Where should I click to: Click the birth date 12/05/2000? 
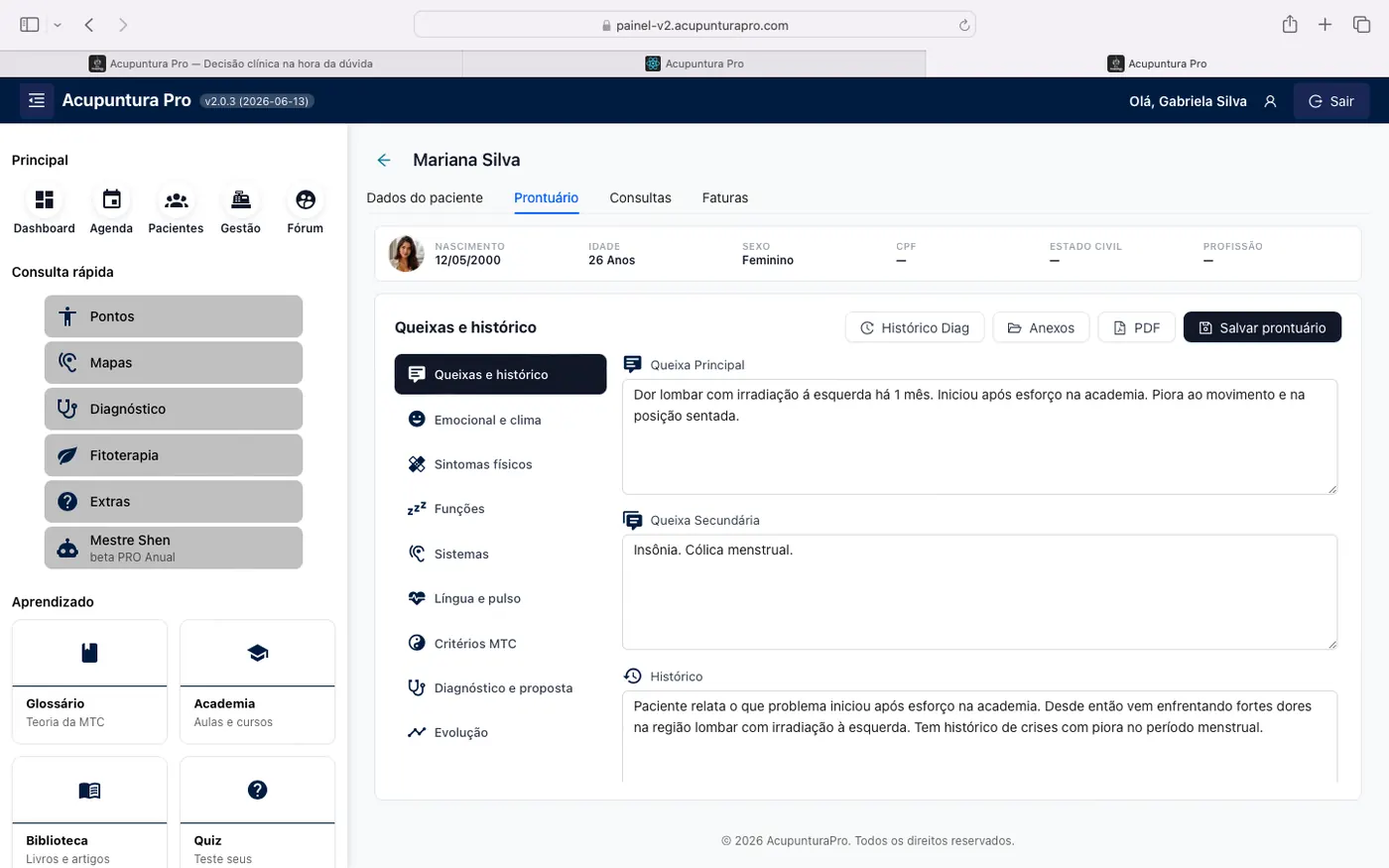(x=467, y=260)
